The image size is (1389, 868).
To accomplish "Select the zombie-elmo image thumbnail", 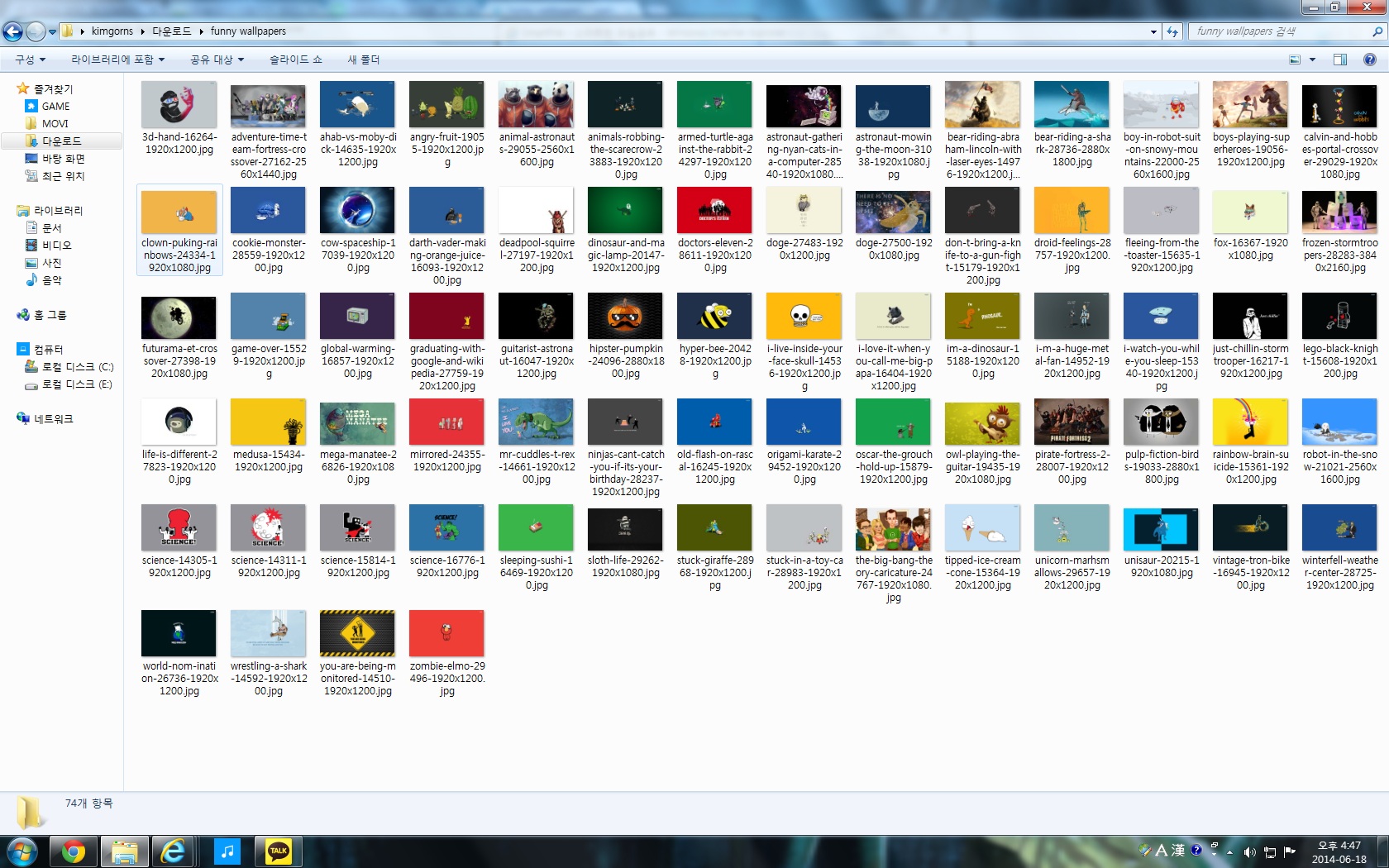I will point(446,634).
